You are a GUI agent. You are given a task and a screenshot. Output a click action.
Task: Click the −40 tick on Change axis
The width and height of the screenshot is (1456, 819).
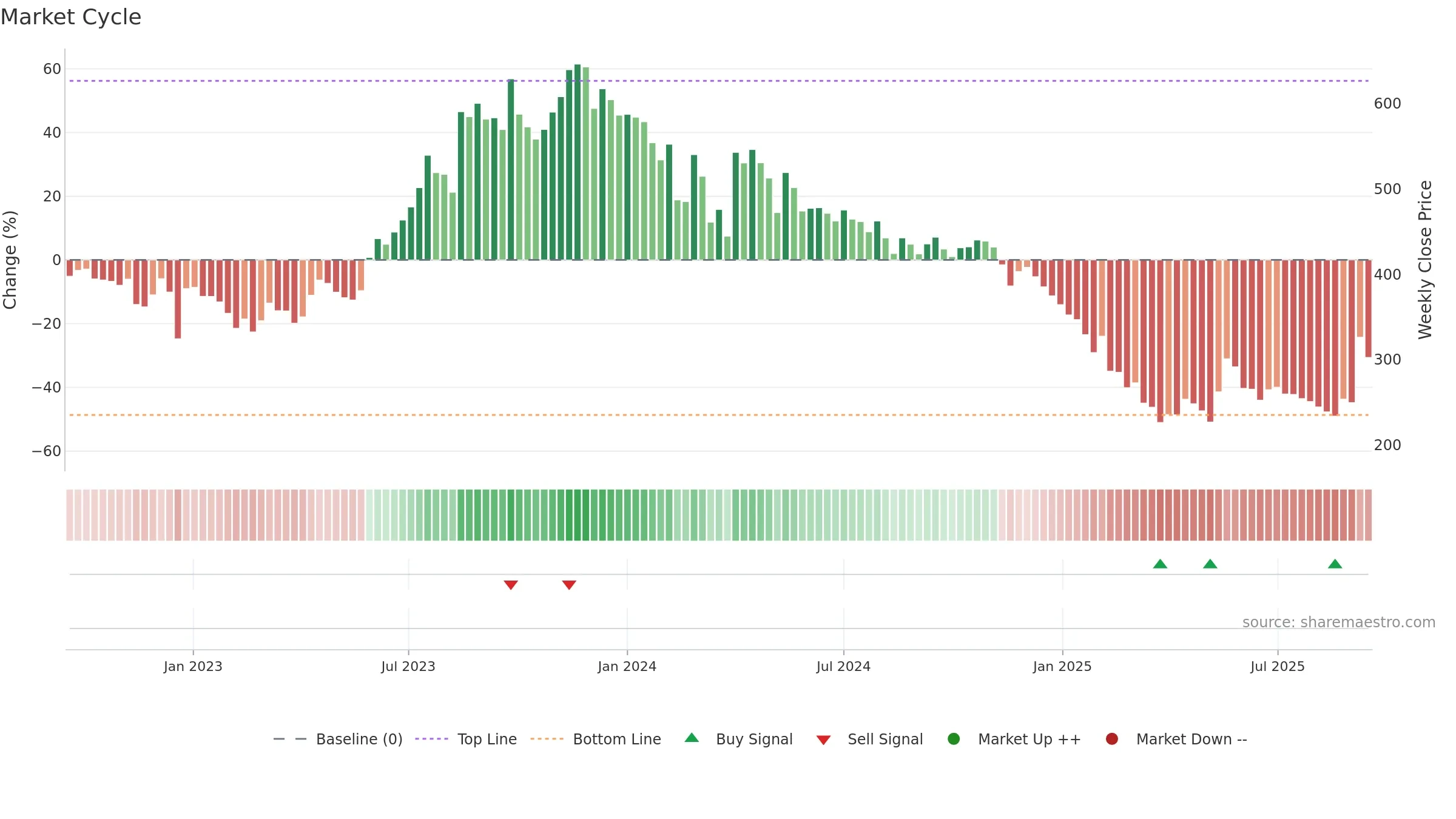point(47,388)
